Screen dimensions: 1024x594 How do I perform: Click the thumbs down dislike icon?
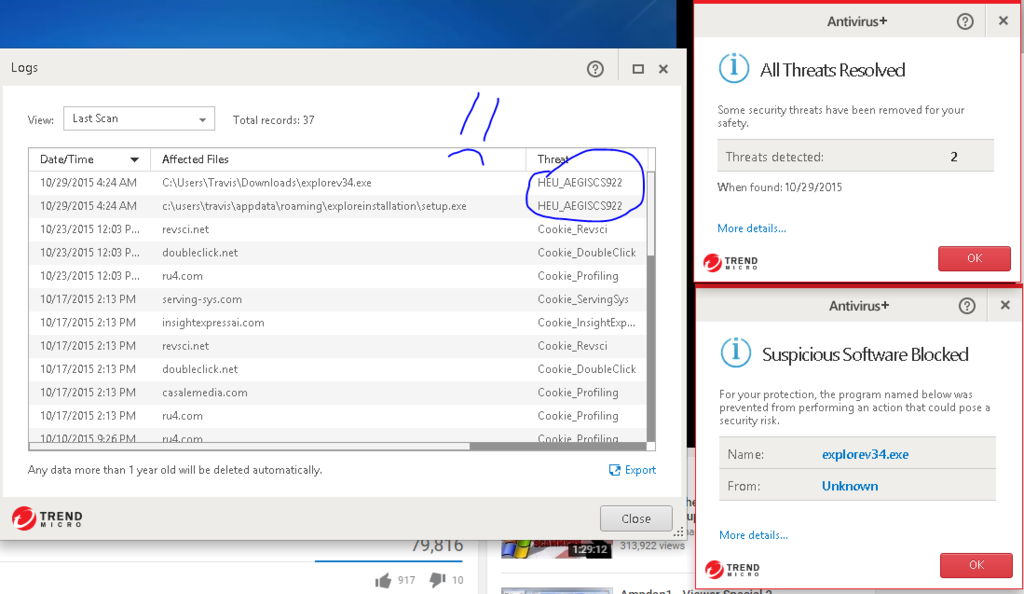[437, 580]
